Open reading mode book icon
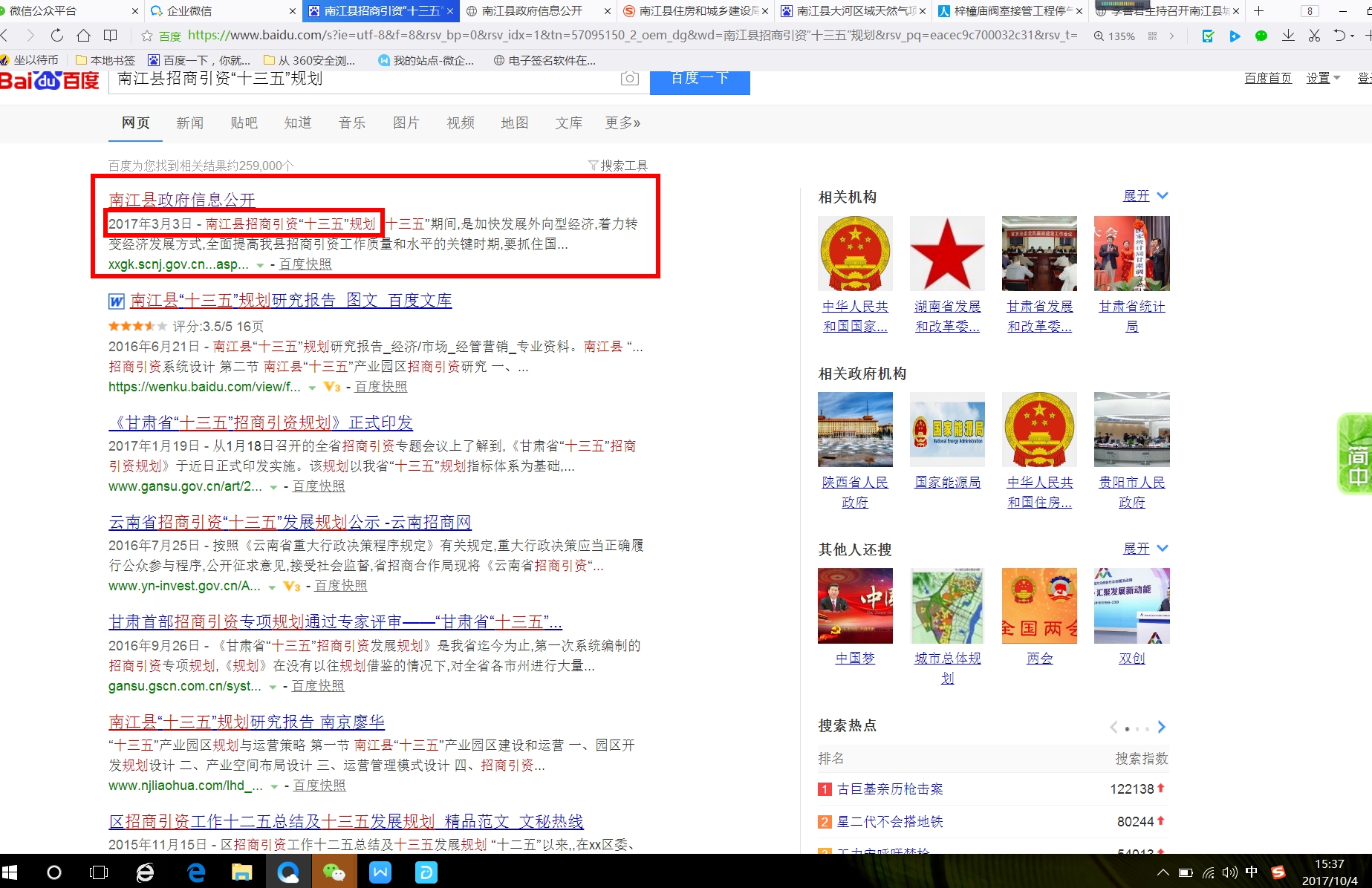The height and width of the screenshot is (888, 1372). click(x=110, y=35)
